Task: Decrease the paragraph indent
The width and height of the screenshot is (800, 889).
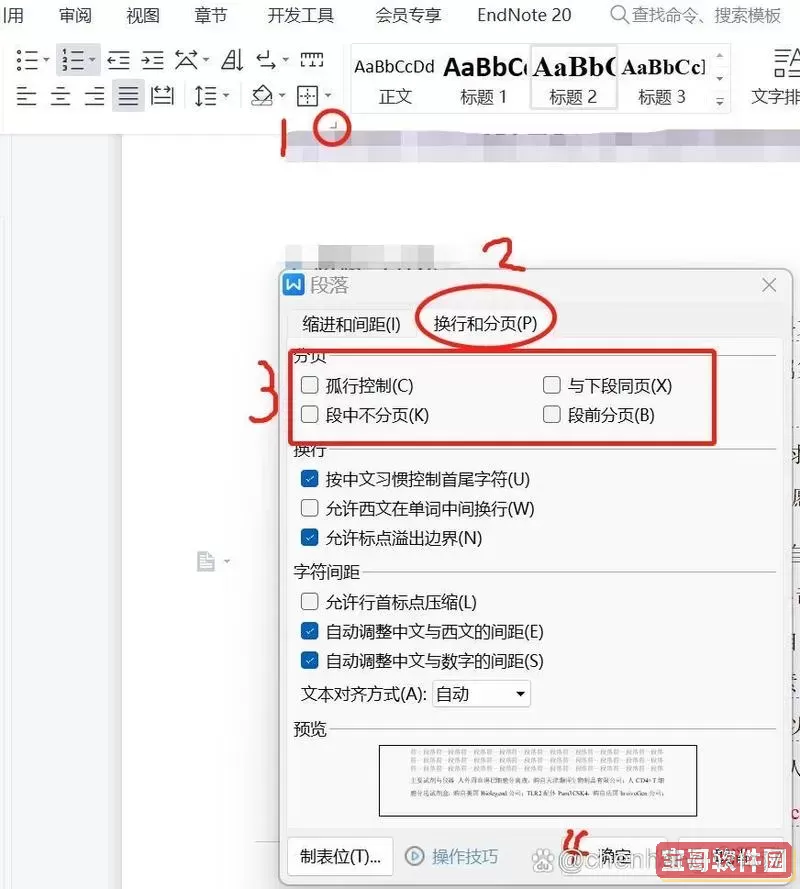Action: 118,60
